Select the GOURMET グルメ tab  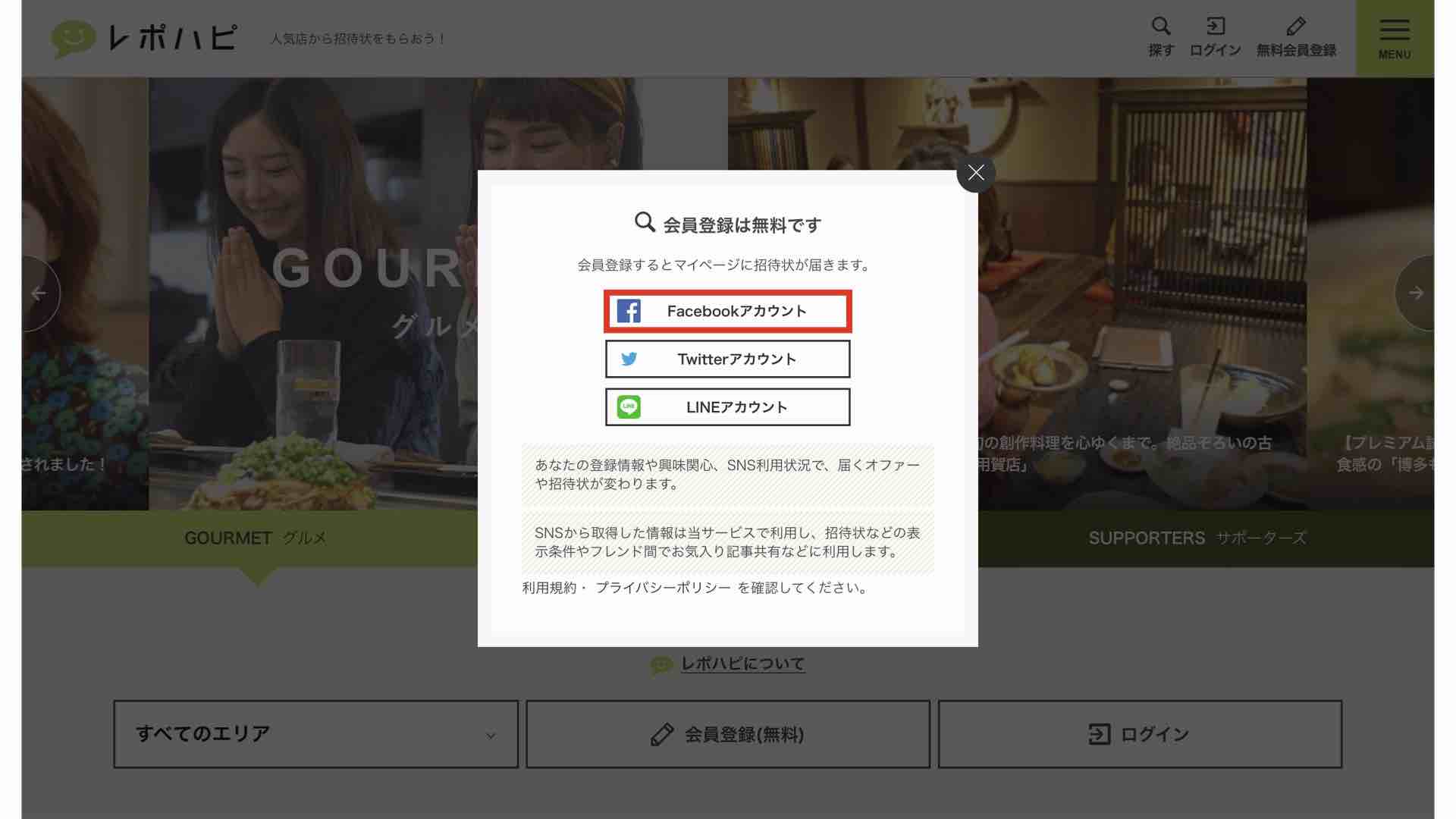[256, 538]
